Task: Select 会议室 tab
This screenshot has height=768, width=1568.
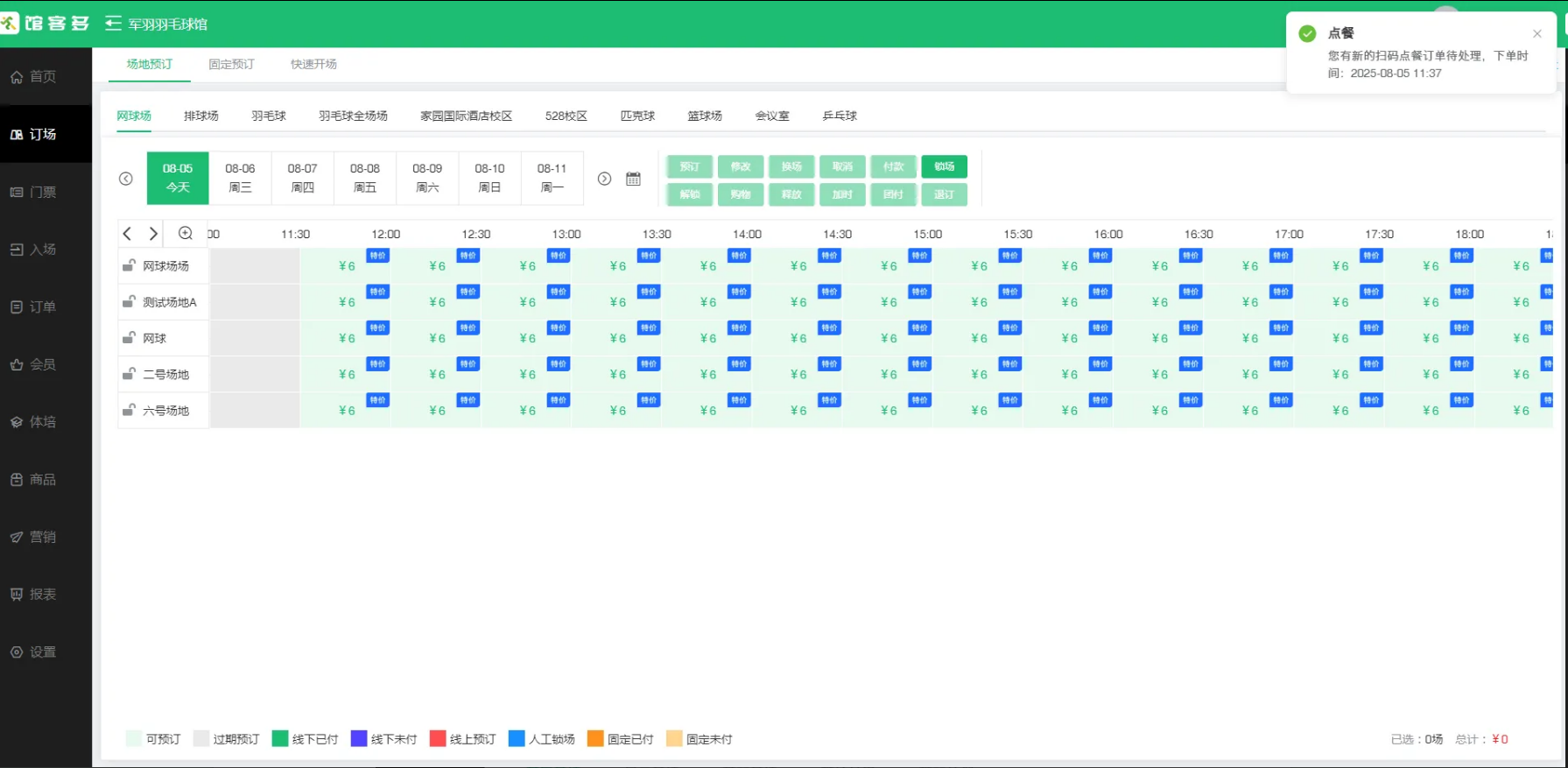Action: (772, 116)
